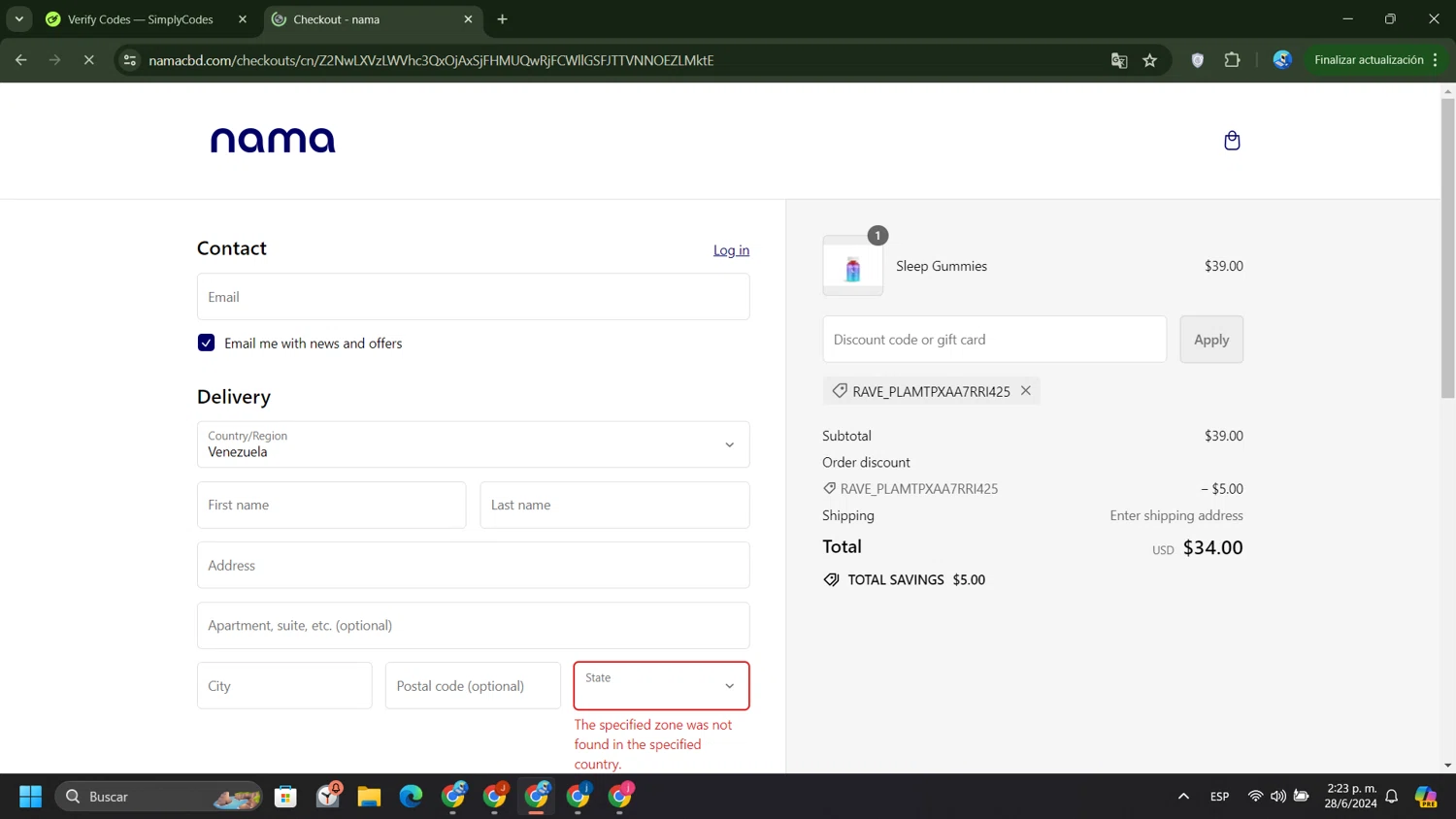The image size is (1456, 819).
Task: Click the translate page icon
Action: [x=1119, y=60]
